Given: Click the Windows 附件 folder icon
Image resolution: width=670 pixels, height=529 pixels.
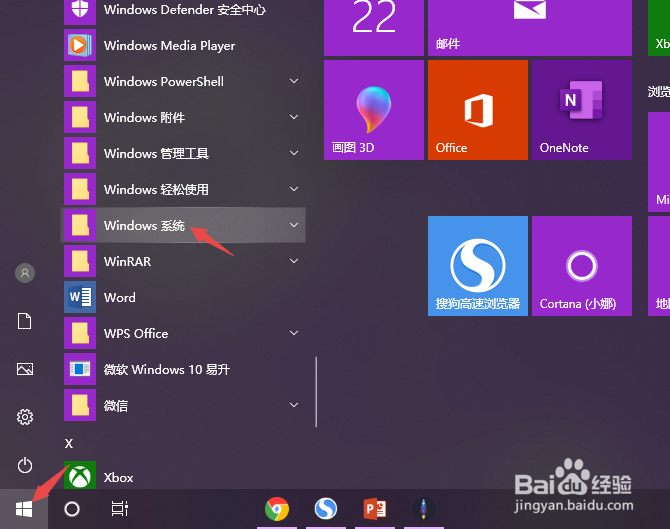Looking at the screenshot, I should click(80, 117).
